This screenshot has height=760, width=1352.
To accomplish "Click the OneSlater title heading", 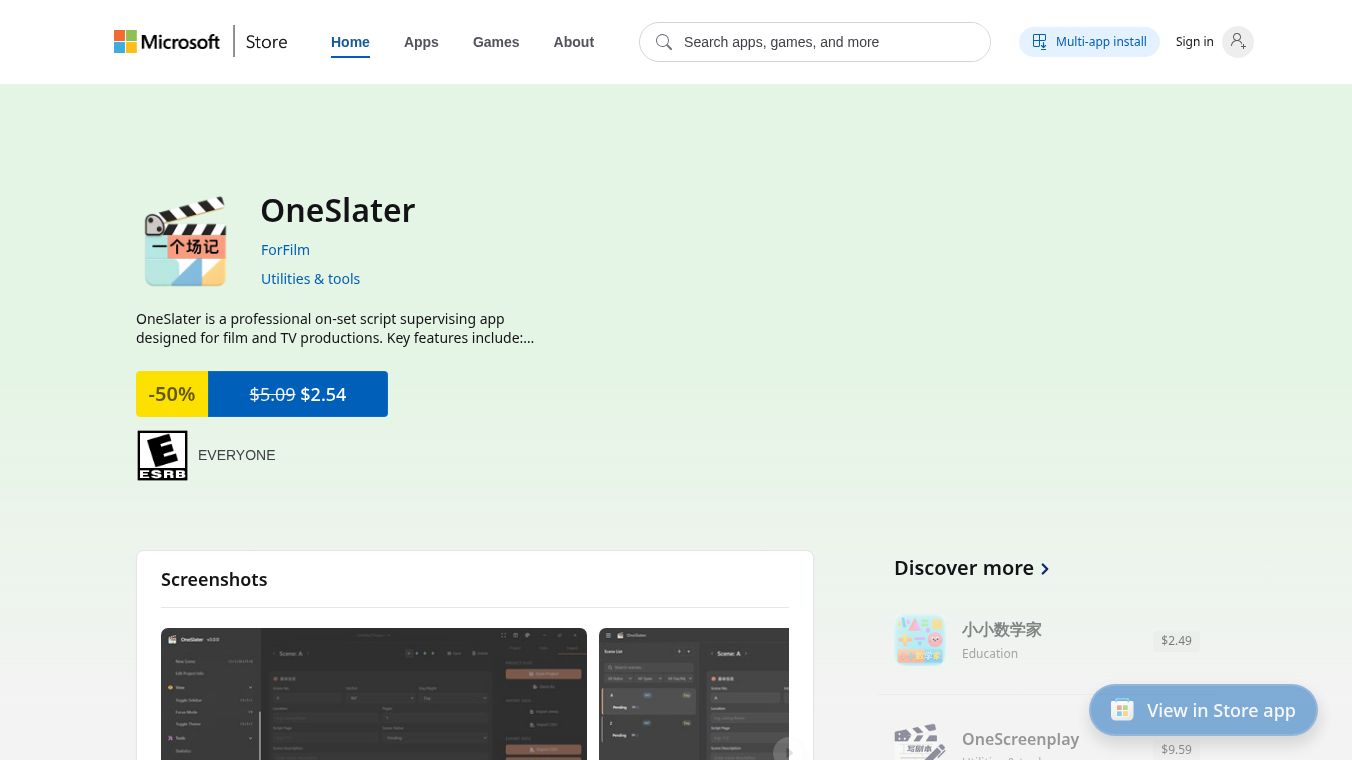I will pos(338,210).
